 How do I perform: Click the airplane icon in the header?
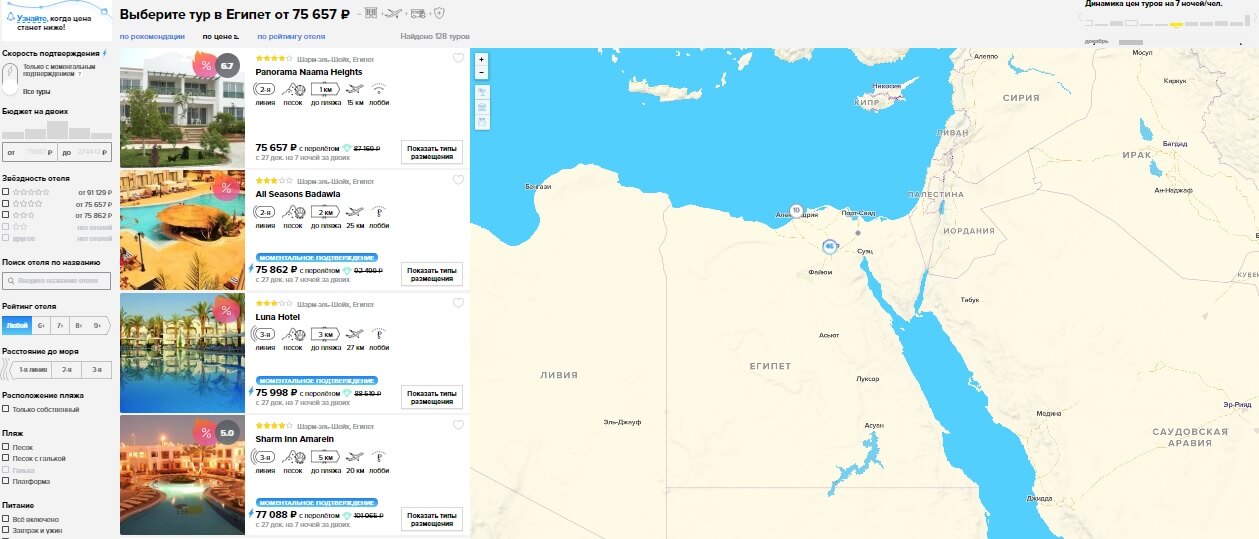click(x=394, y=13)
